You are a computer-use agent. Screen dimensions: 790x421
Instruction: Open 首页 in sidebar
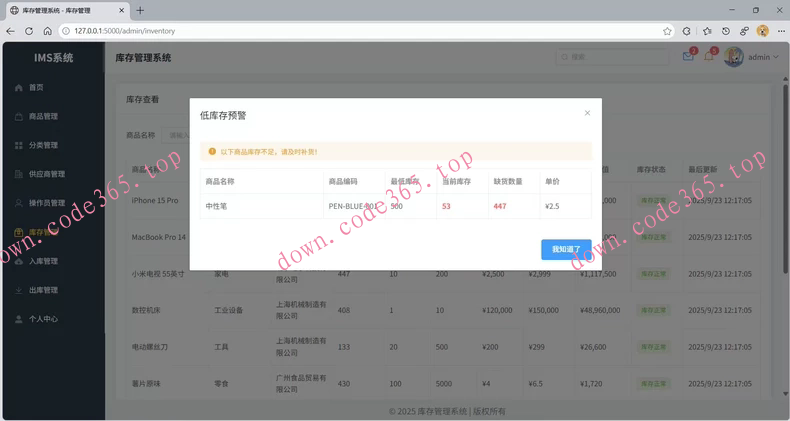53,88
